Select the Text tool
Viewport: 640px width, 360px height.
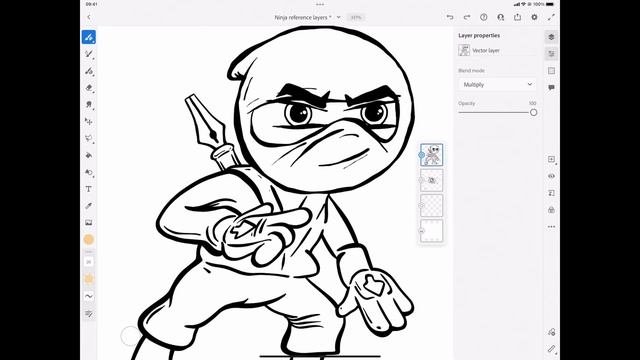pos(89,189)
